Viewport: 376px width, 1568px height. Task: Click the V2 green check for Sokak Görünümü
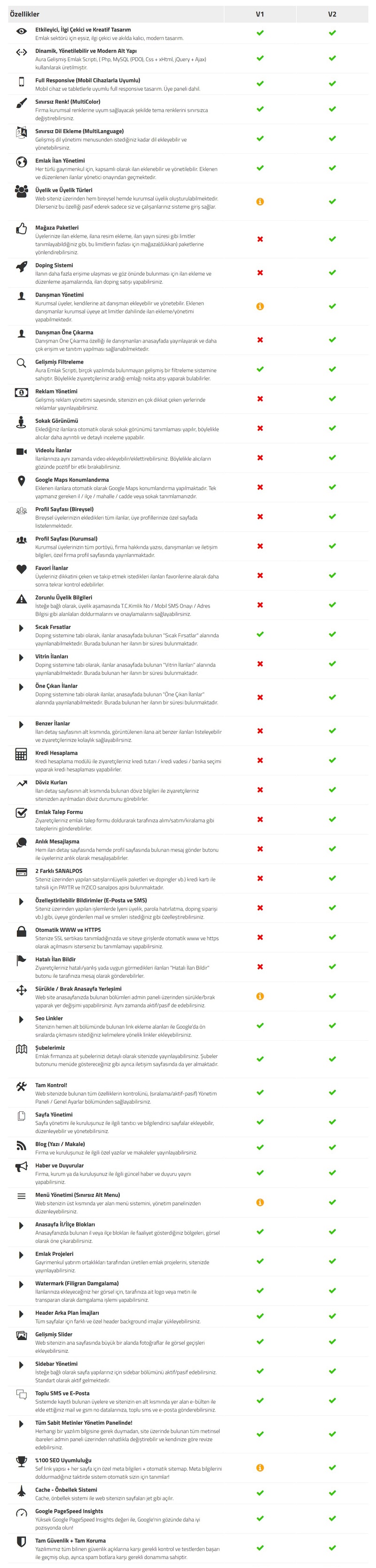click(x=332, y=428)
